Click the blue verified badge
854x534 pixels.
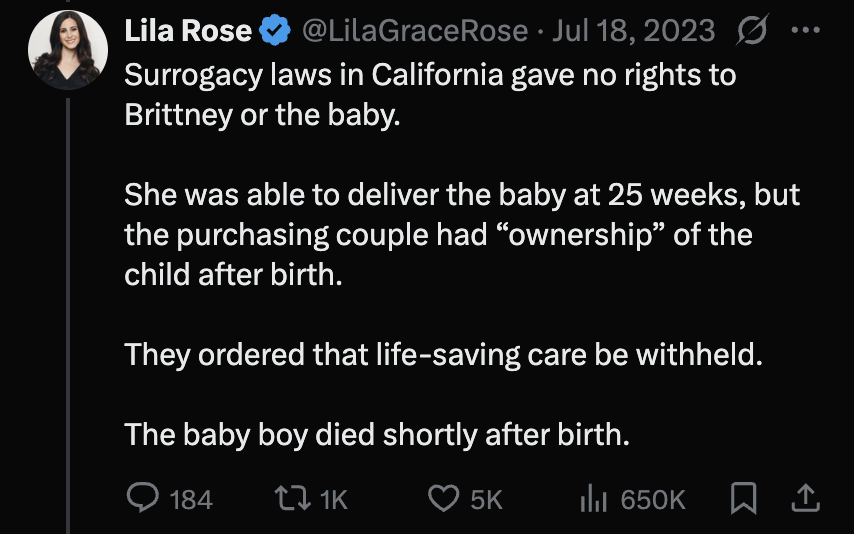coord(273,31)
